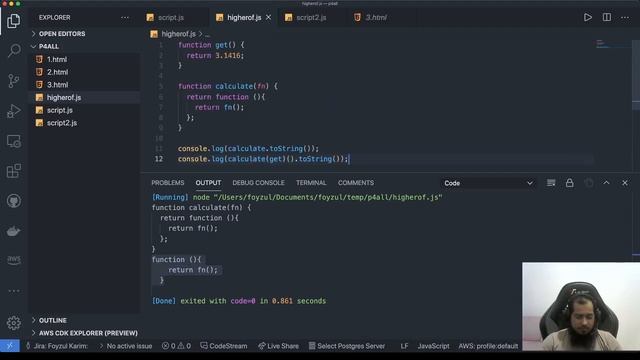Viewport: 640px width, 360px height.
Task: Switch to the 3.html editor tab
Action: (x=376, y=18)
